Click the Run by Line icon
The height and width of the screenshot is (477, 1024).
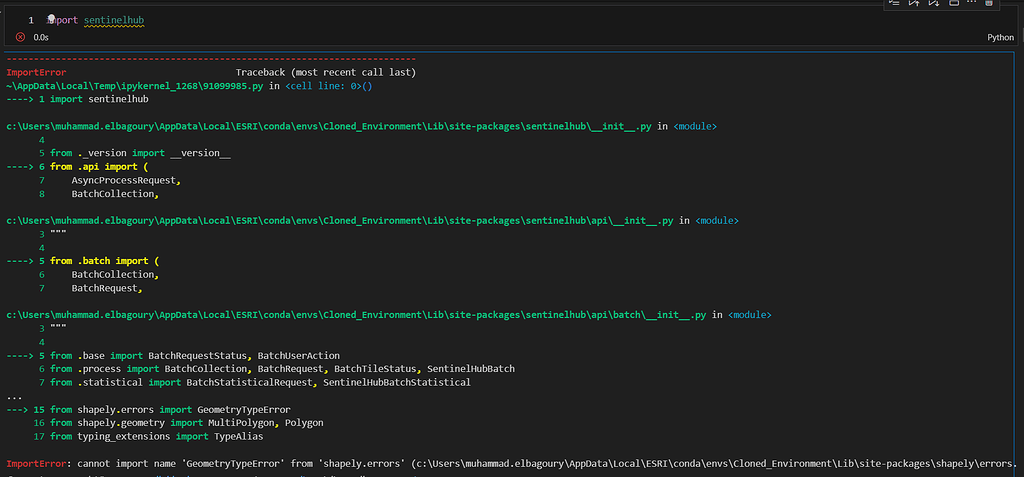pos(894,3)
